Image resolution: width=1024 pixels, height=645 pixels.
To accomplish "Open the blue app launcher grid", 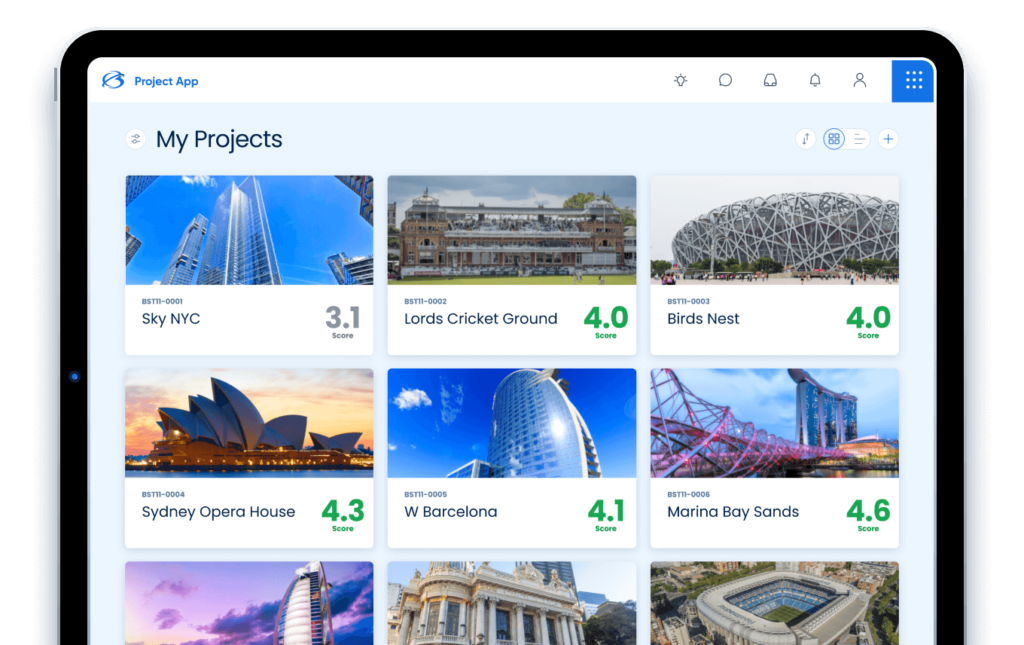I will (x=913, y=80).
